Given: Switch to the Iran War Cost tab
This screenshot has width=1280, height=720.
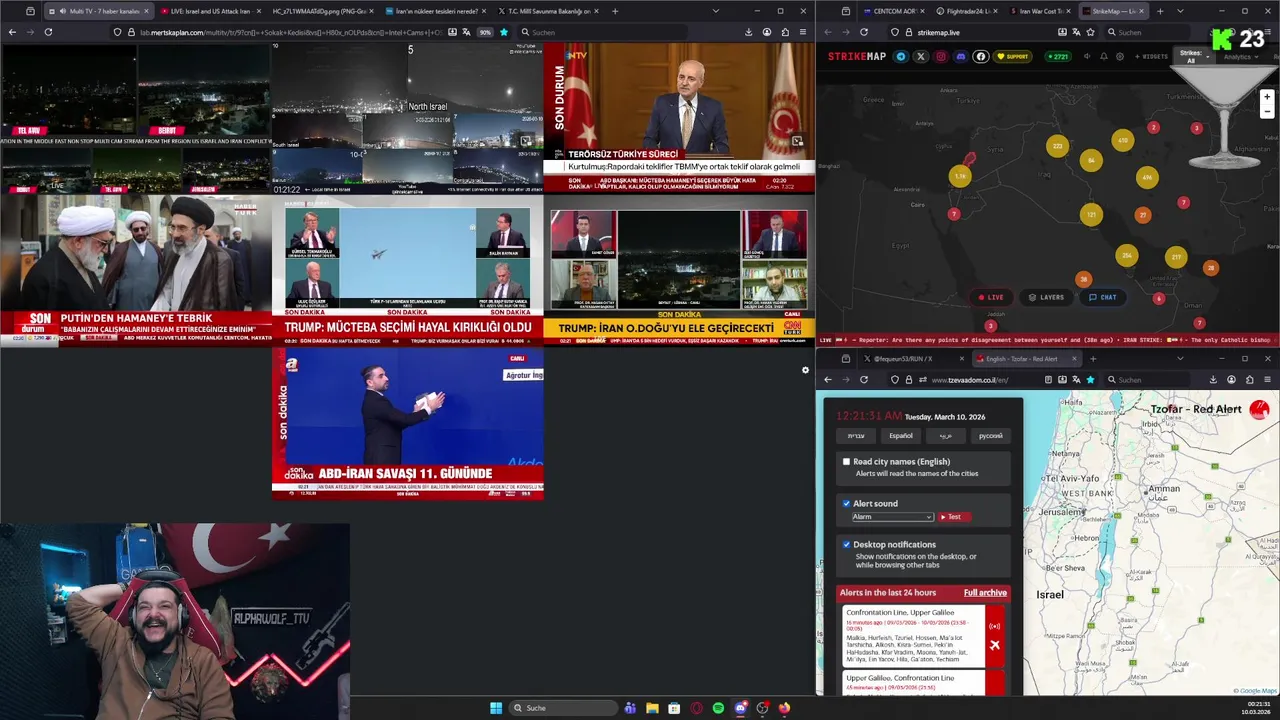Looking at the screenshot, I should (1039, 11).
